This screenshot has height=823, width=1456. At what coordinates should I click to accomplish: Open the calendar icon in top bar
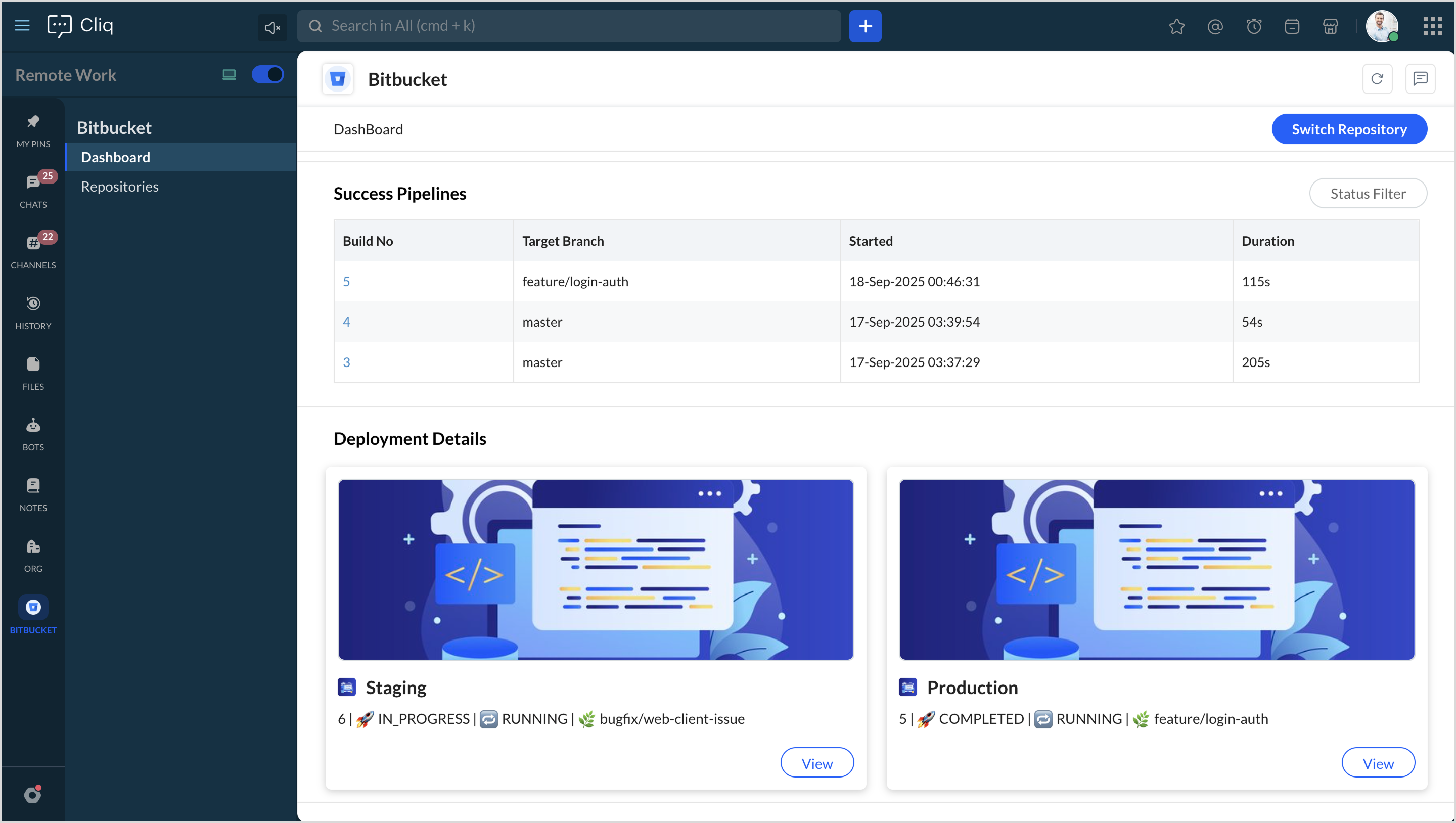[x=1292, y=27]
